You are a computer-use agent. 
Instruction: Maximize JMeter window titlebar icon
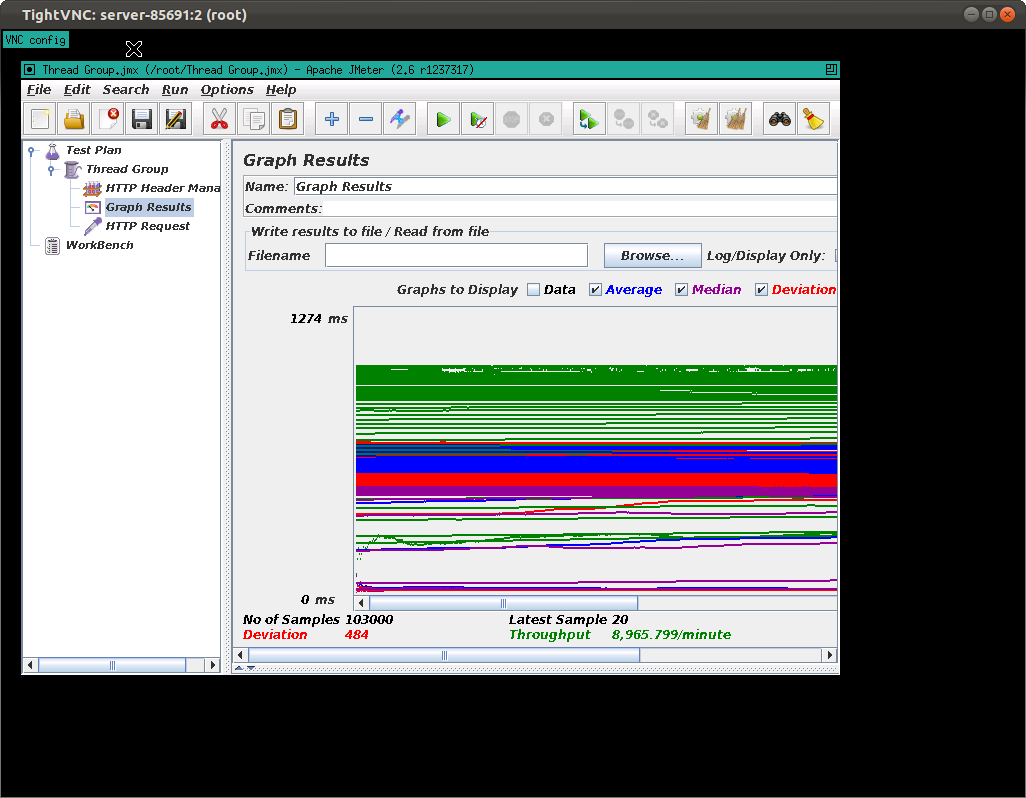(x=831, y=69)
